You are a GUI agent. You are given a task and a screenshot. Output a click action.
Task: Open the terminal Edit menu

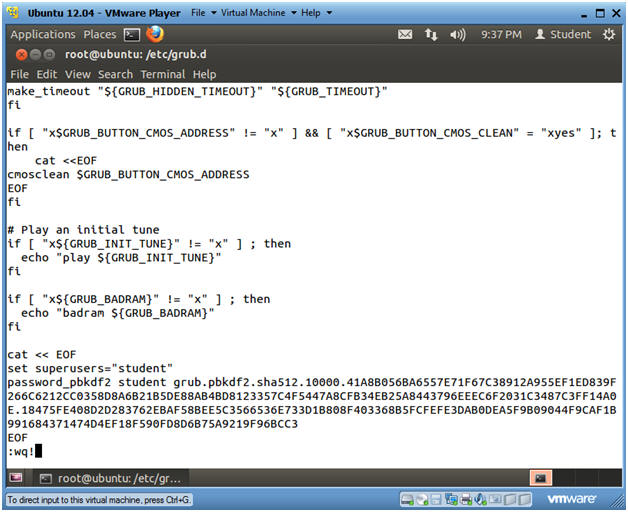46,74
